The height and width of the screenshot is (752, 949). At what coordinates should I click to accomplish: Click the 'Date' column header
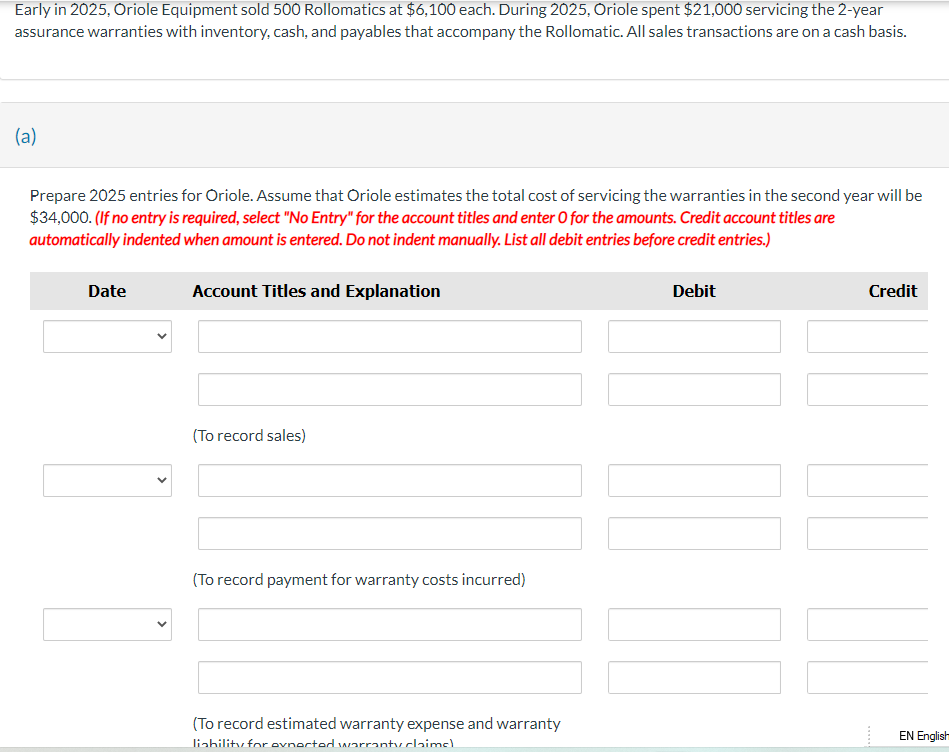point(107,291)
